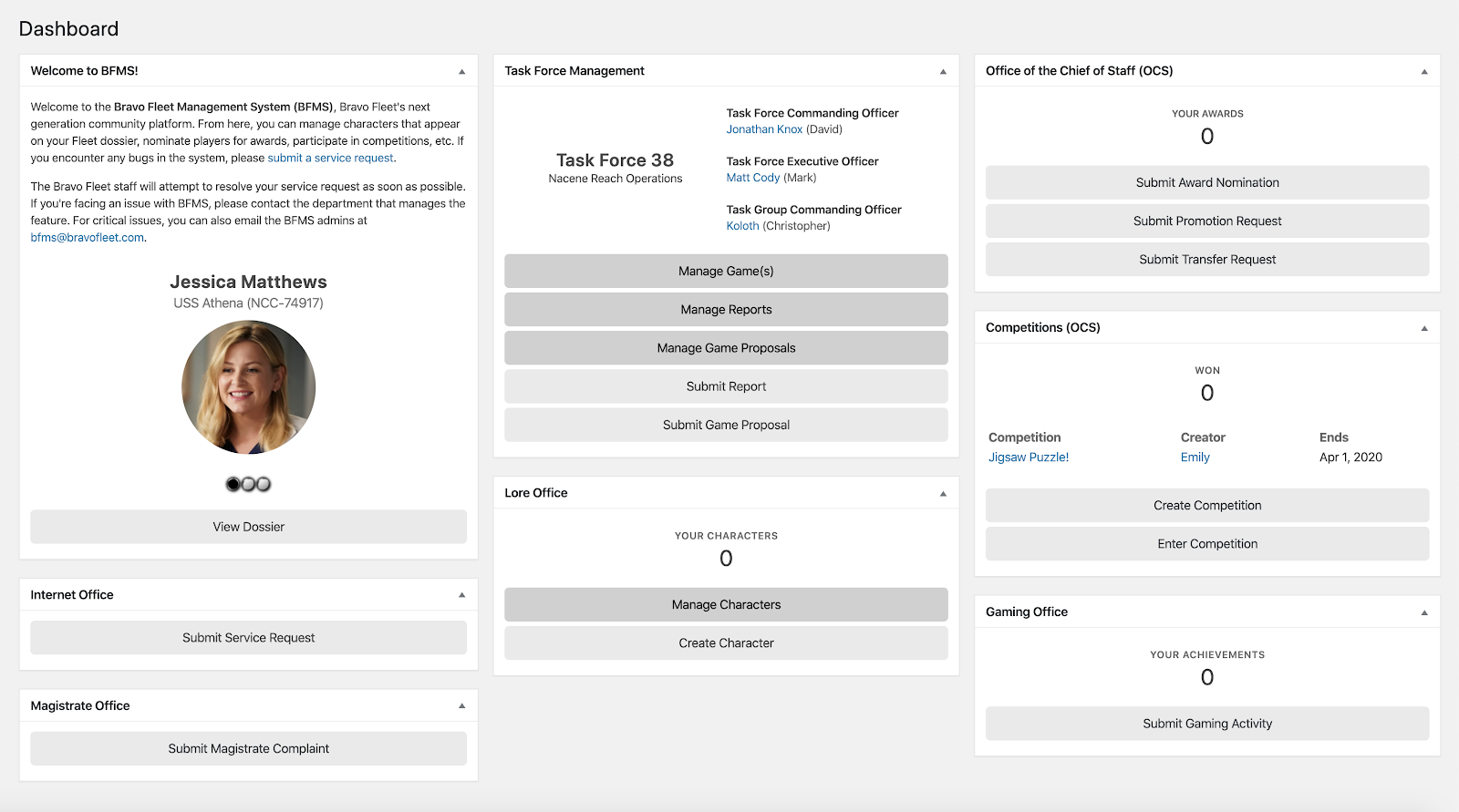Click Submit Report button
1459x812 pixels.
[726, 386]
